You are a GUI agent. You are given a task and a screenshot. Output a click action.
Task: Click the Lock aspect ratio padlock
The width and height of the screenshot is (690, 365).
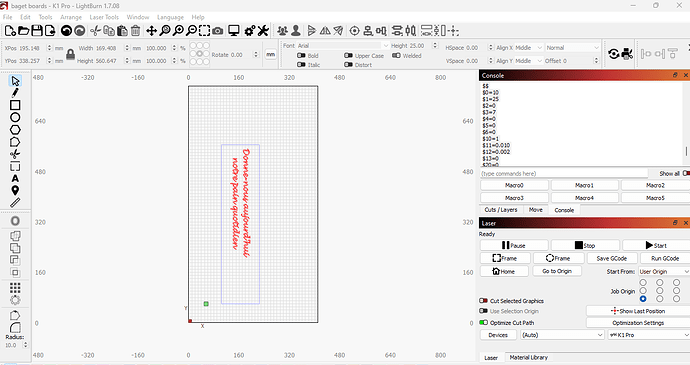pyautogui.click(x=70, y=54)
